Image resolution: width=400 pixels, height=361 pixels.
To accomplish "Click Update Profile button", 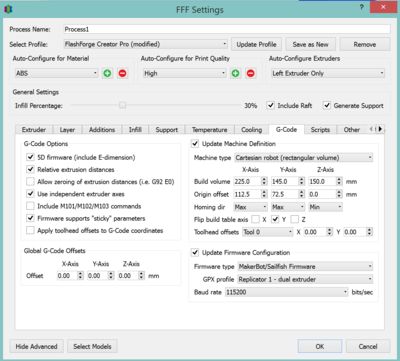I will (x=256, y=44).
